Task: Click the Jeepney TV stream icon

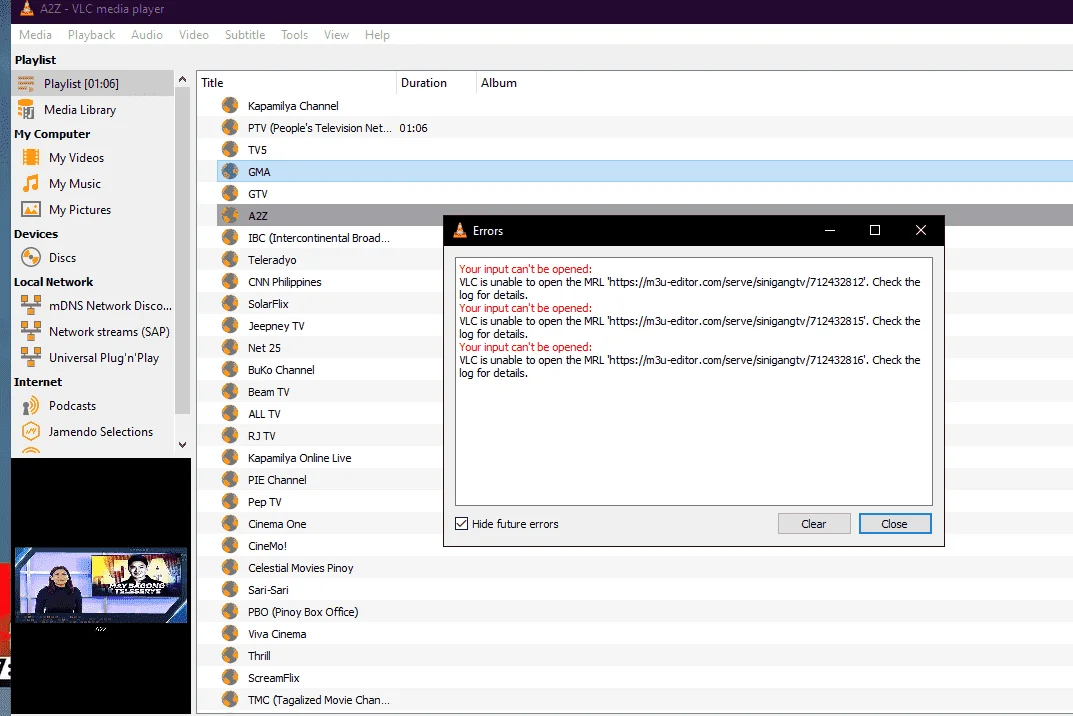Action: 230,326
